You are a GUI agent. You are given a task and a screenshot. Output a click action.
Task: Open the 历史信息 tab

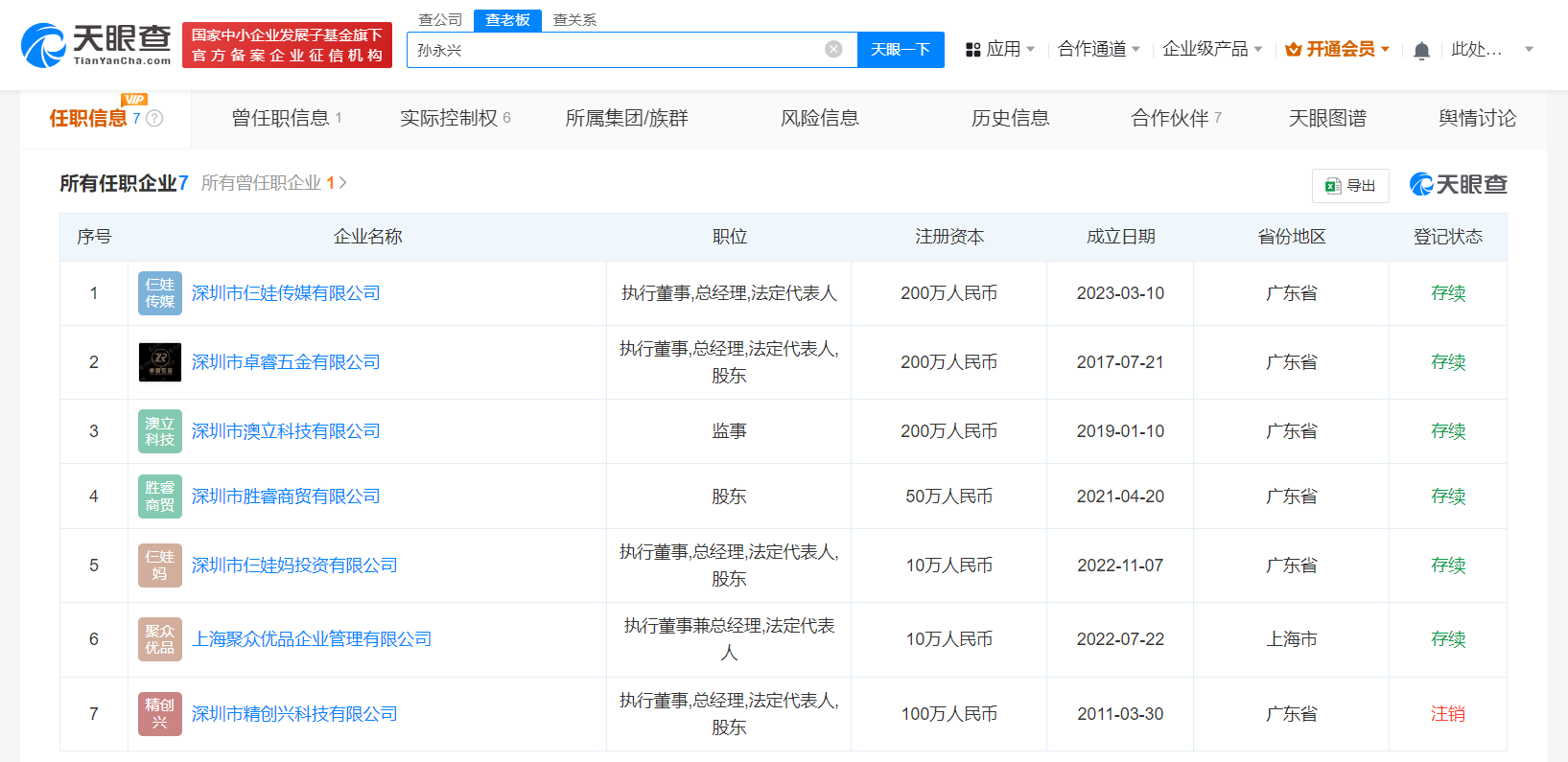(x=1010, y=118)
